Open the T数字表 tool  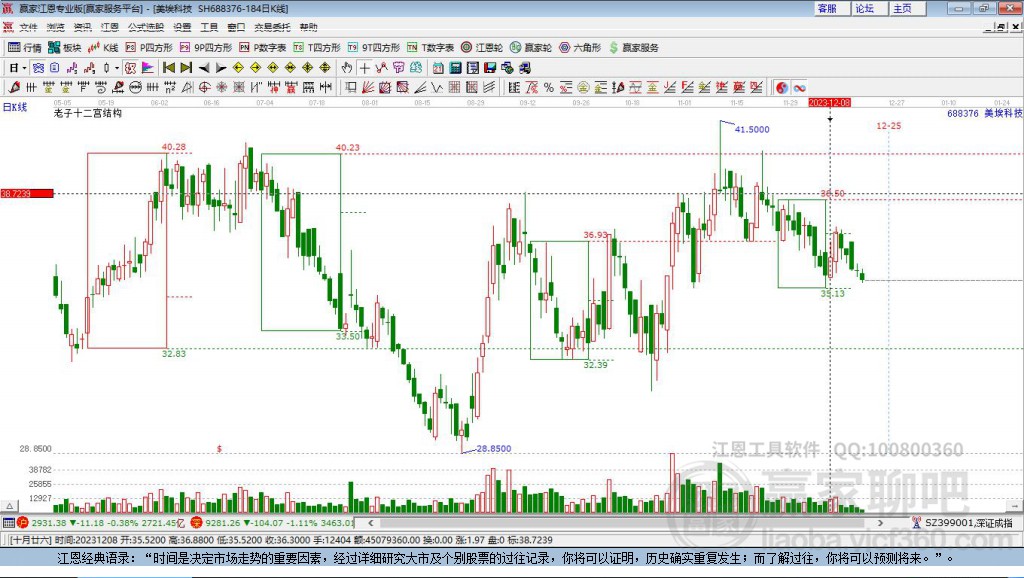tap(430, 48)
